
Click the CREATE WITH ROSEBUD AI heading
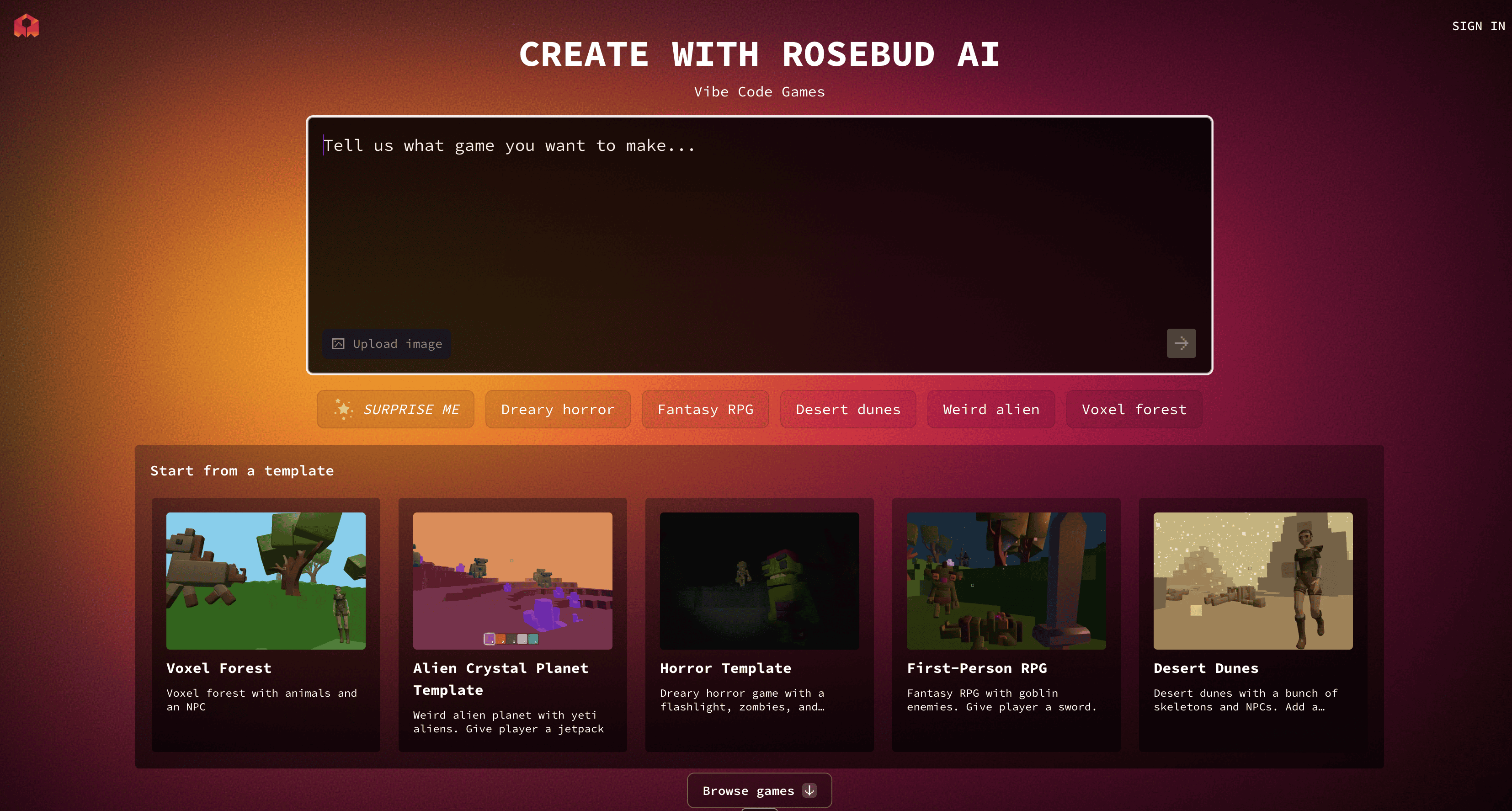tap(759, 54)
